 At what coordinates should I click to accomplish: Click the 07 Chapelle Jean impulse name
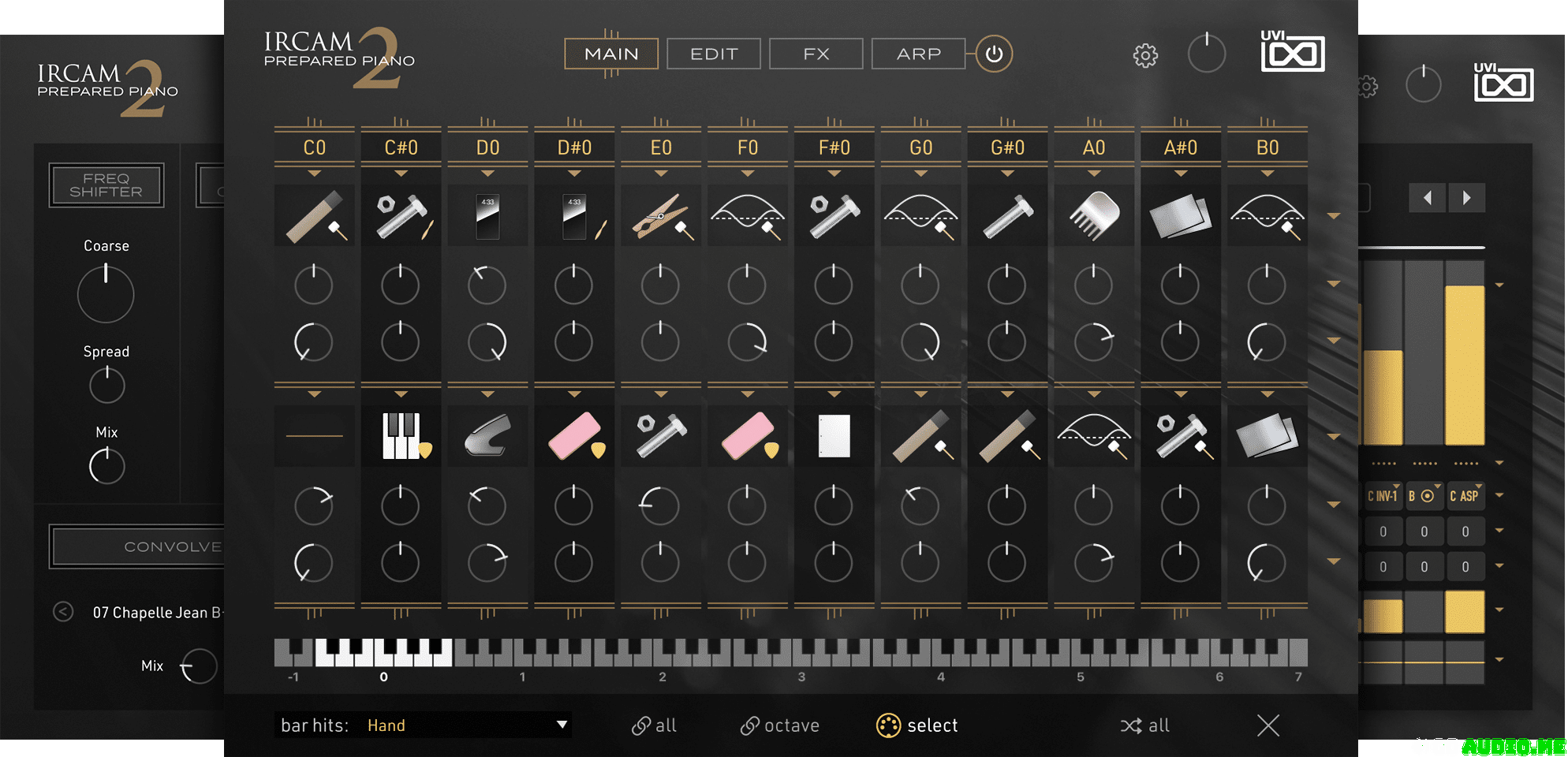point(157,613)
